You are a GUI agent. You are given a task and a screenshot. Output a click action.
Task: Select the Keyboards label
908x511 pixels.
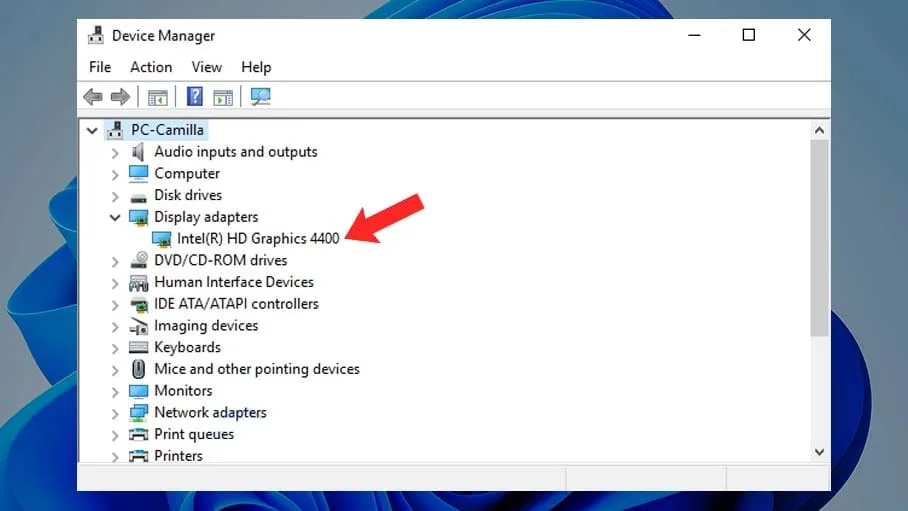(x=188, y=348)
